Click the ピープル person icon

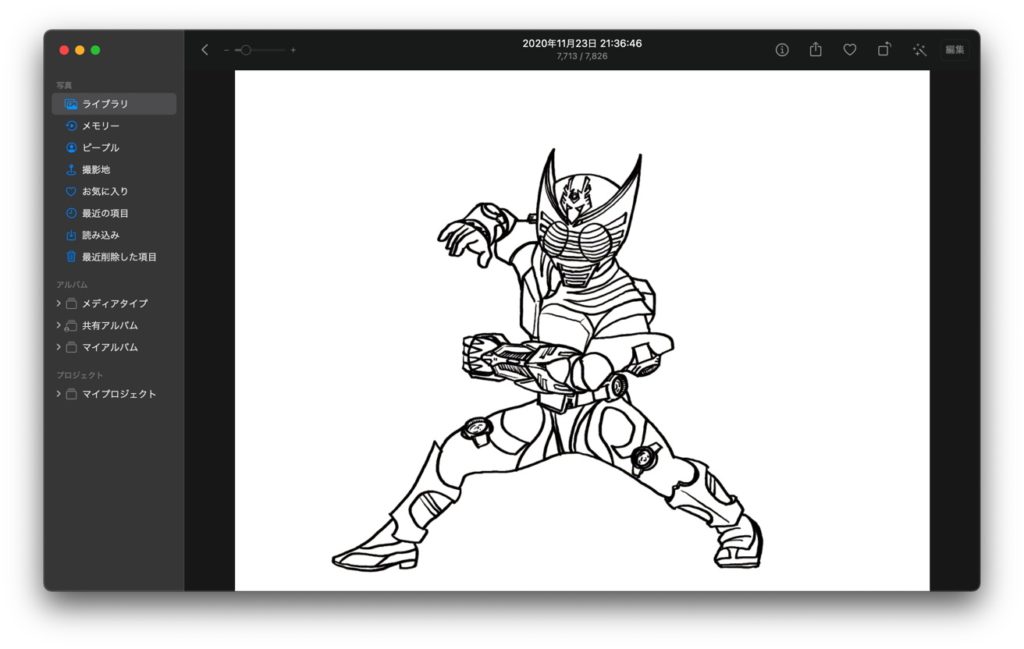(71, 148)
